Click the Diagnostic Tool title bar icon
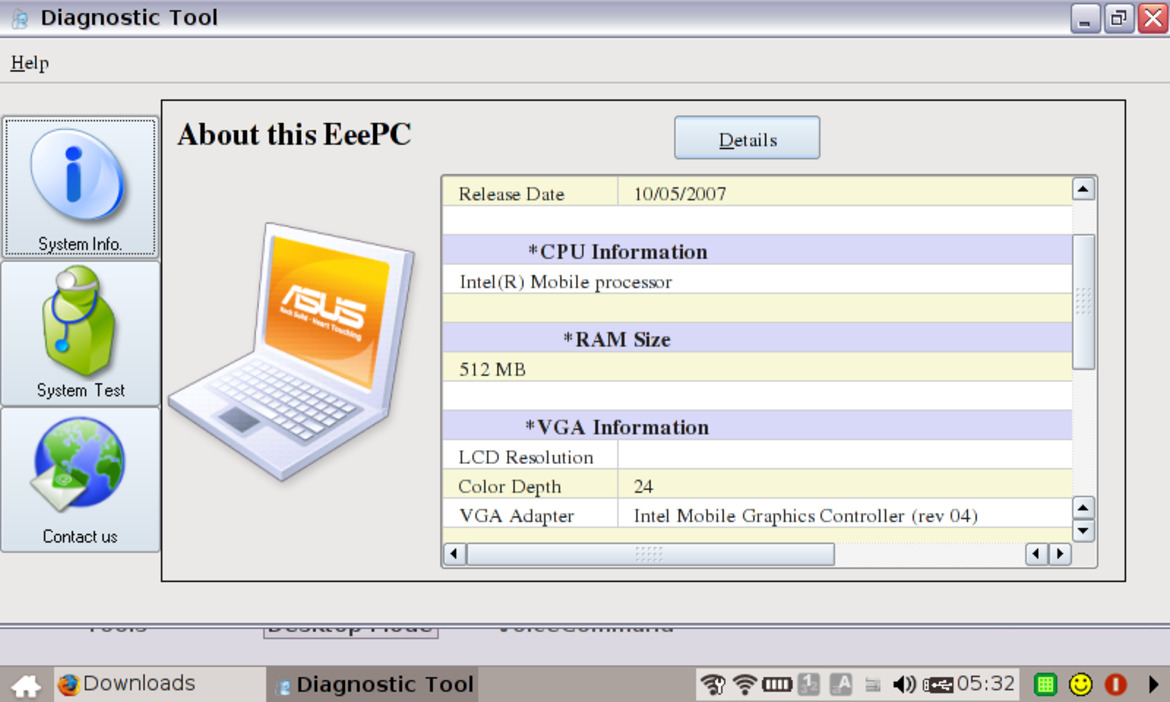Image resolution: width=1170 pixels, height=702 pixels. point(20,18)
